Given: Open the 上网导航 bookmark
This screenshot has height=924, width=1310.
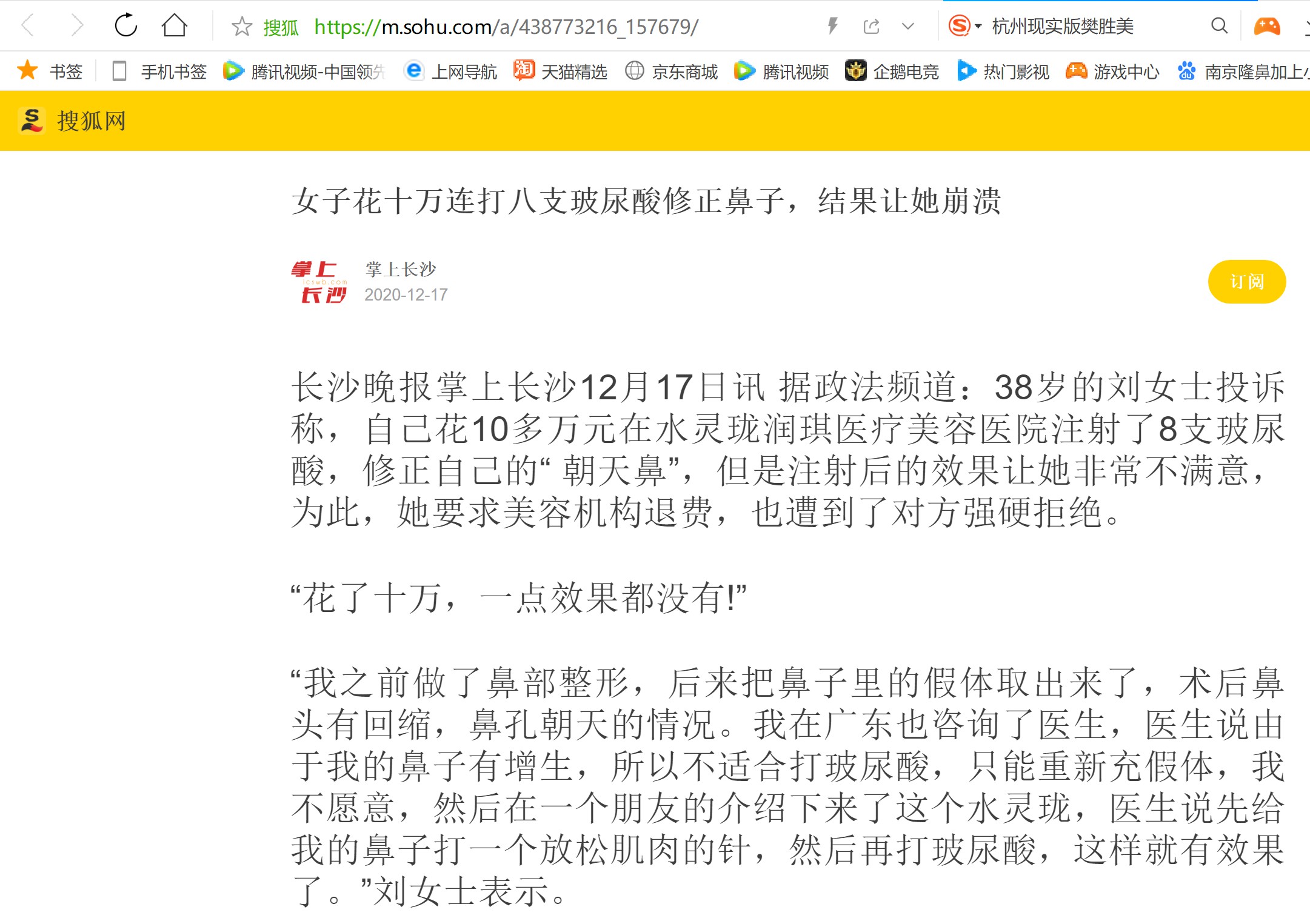Looking at the screenshot, I should 450,71.
